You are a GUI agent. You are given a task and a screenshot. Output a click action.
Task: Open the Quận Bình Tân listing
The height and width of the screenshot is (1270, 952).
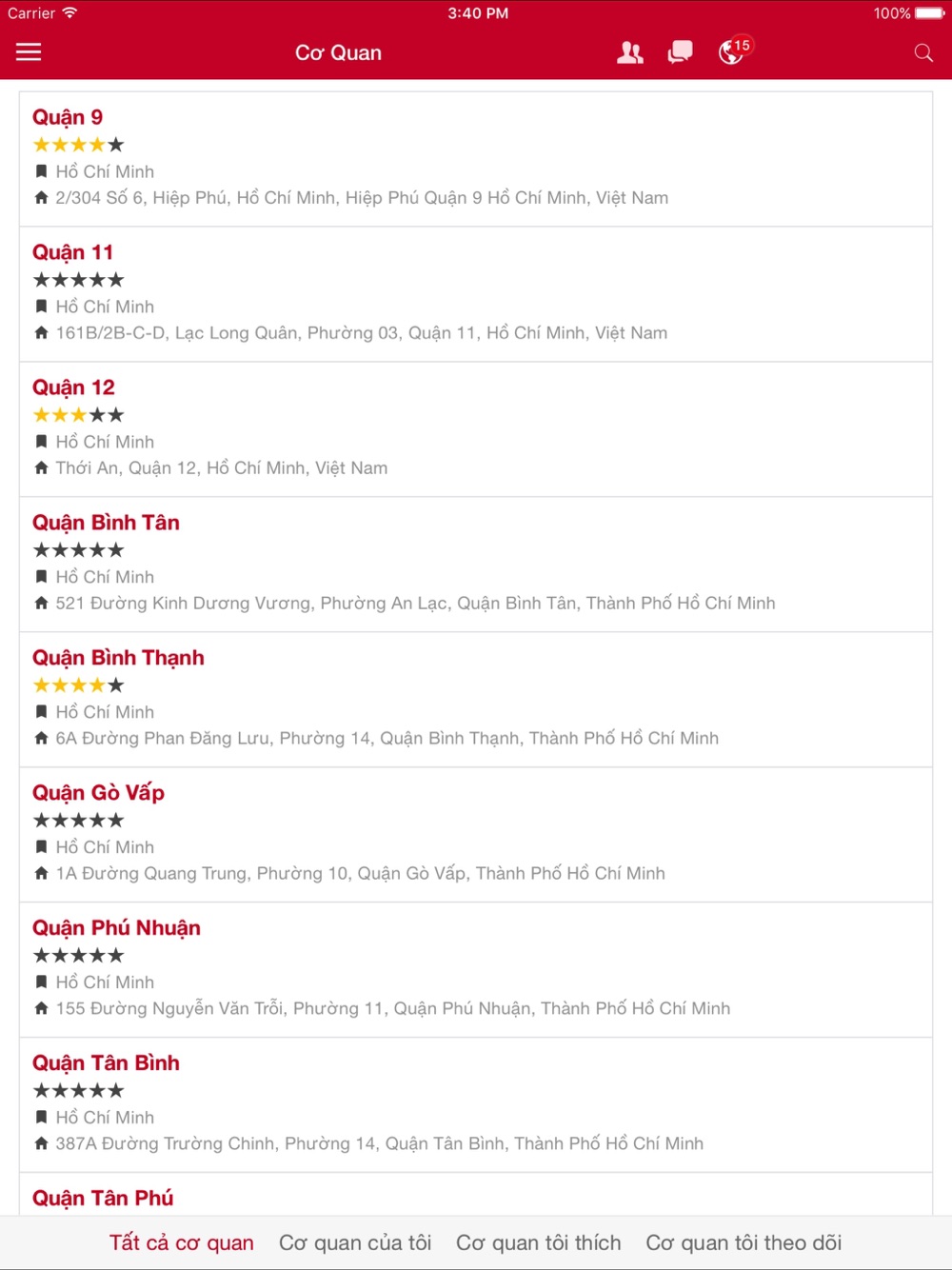pos(476,565)
